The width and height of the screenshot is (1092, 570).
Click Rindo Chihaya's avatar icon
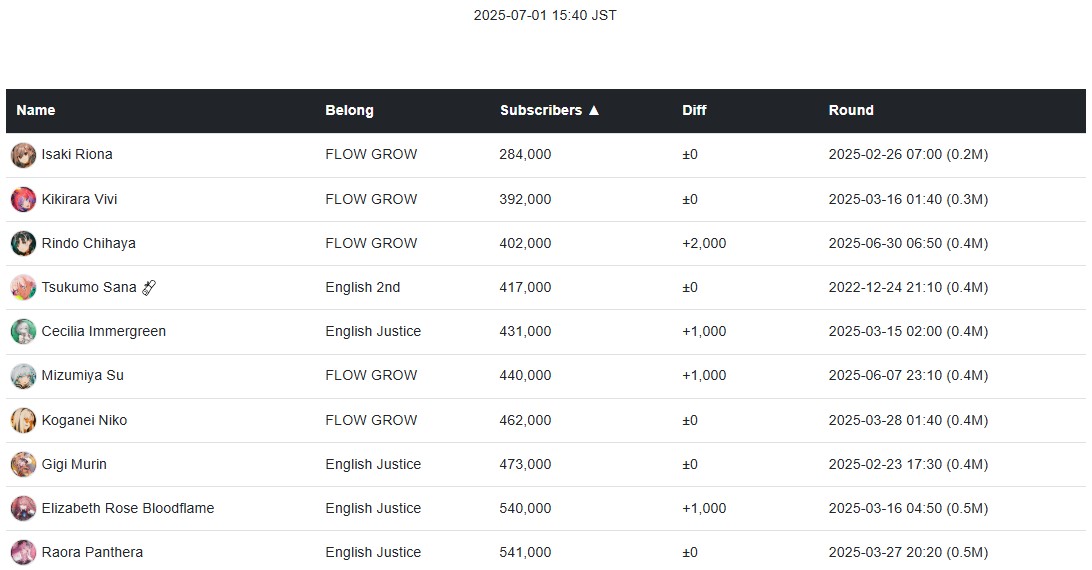click(x=23, y=244)
